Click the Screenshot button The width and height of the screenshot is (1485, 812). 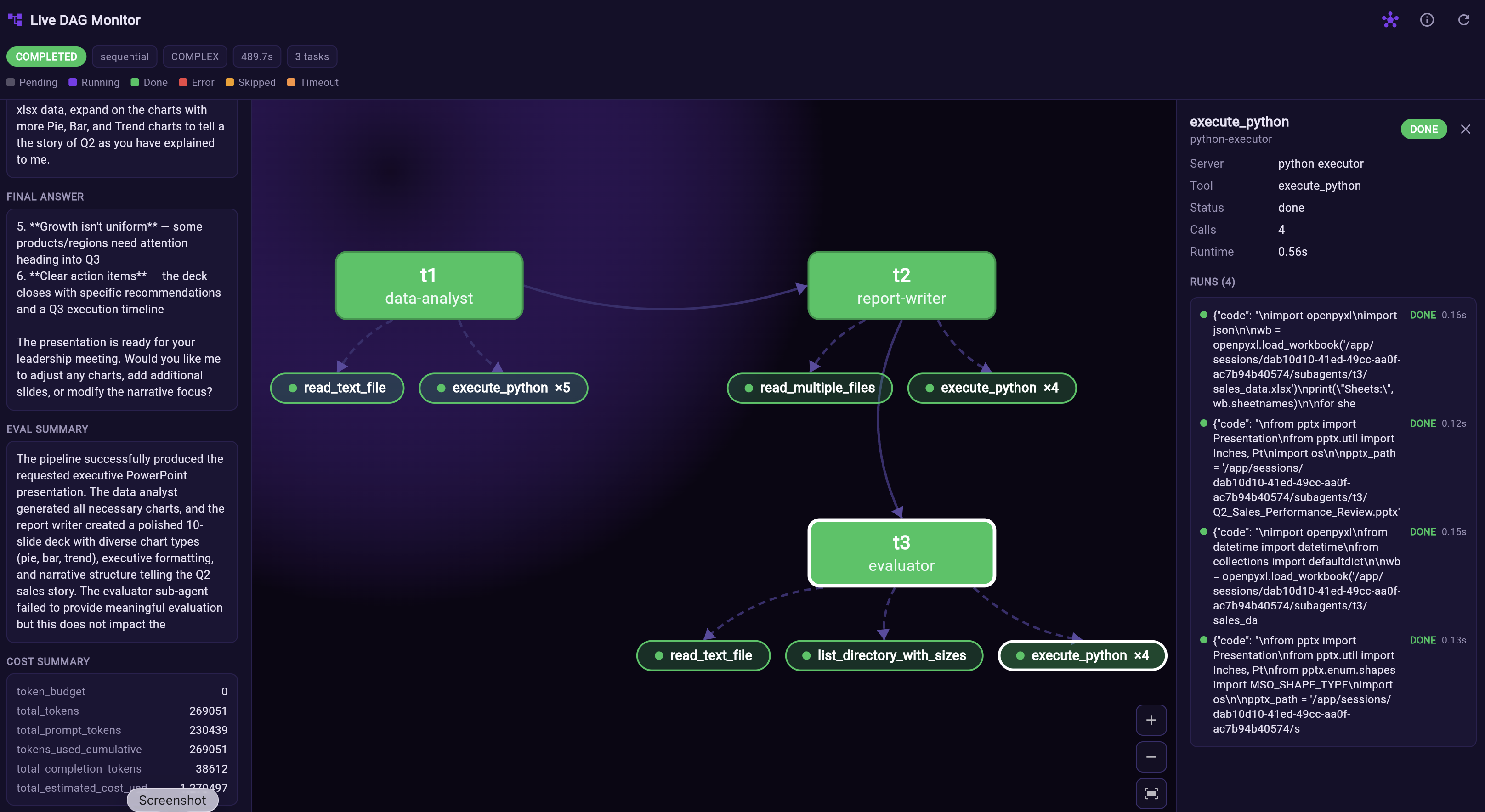tap(172, 800)
